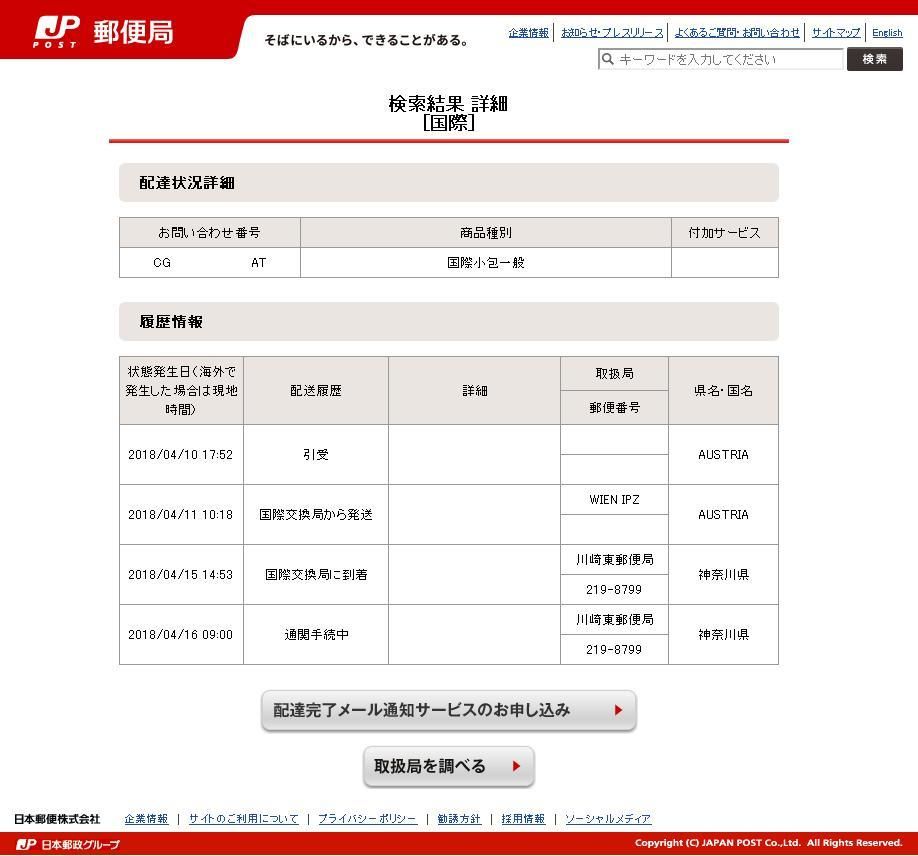Viewport: 918px width, 856px height.
Task: Open 企業情報 link in footer
Action: (x=146, y=819)
